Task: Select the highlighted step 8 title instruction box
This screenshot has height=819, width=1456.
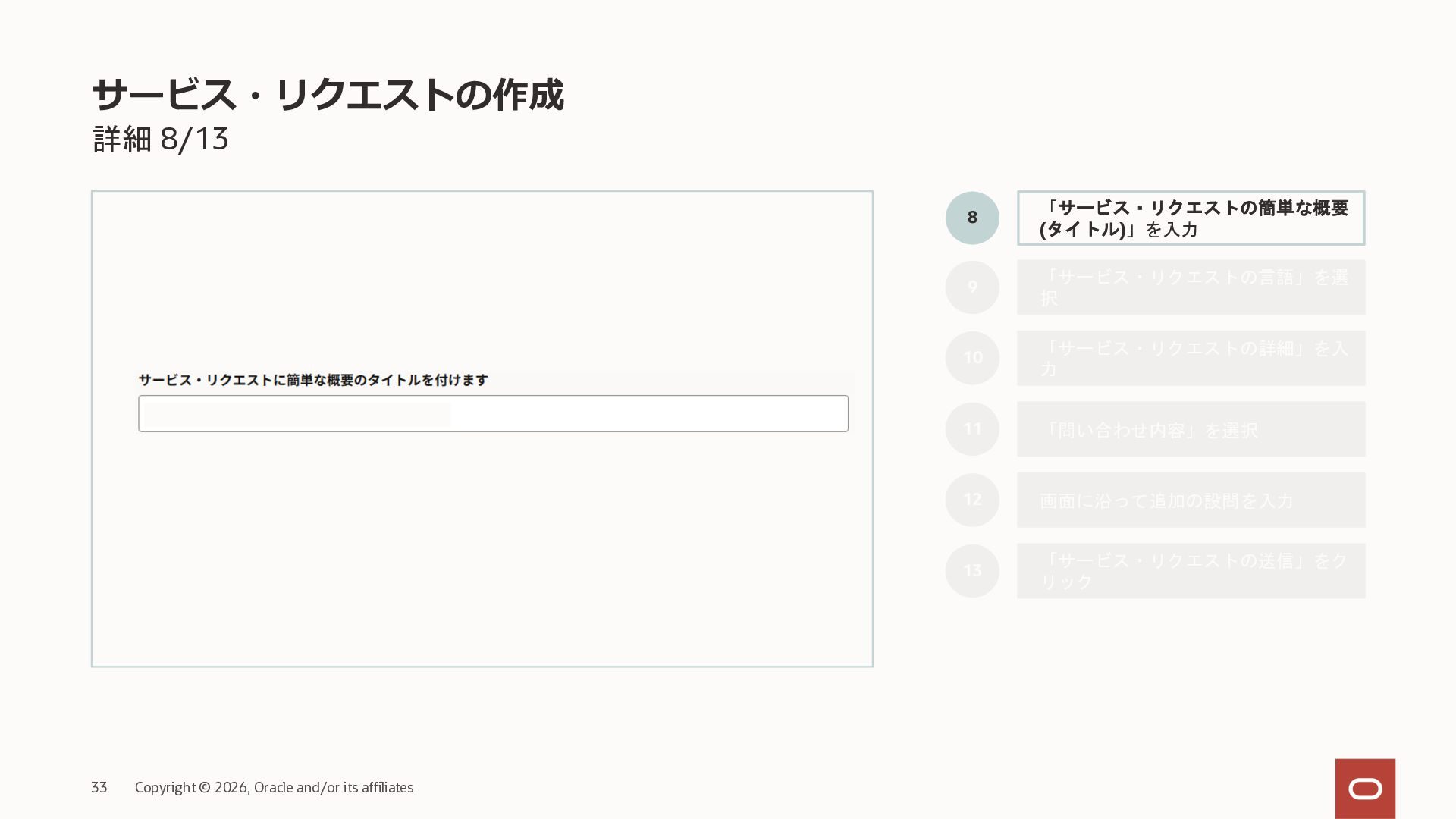Action: [x=1191, y=218]
